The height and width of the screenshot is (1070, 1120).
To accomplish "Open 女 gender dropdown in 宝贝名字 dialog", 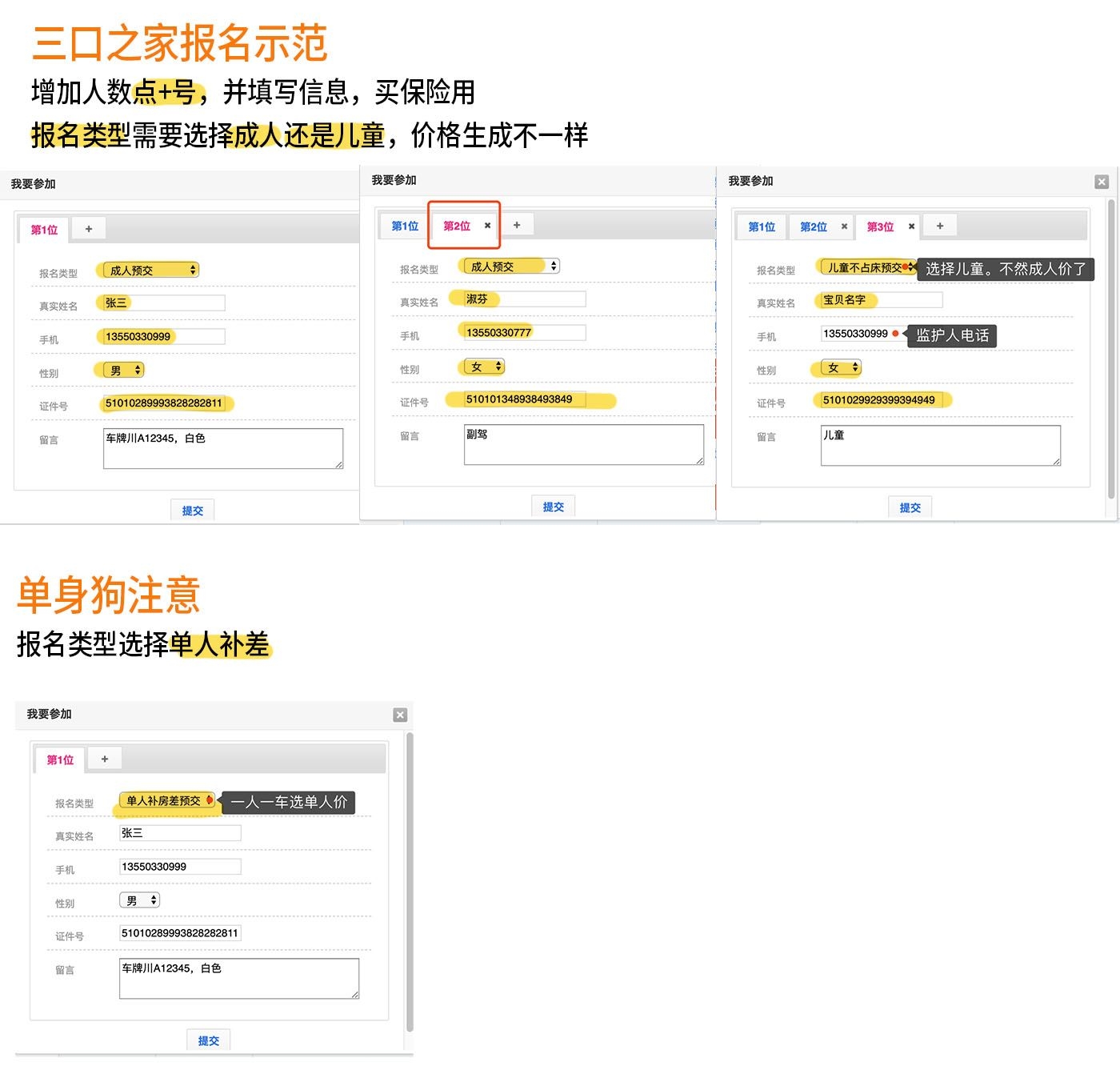I will [842, 367].
